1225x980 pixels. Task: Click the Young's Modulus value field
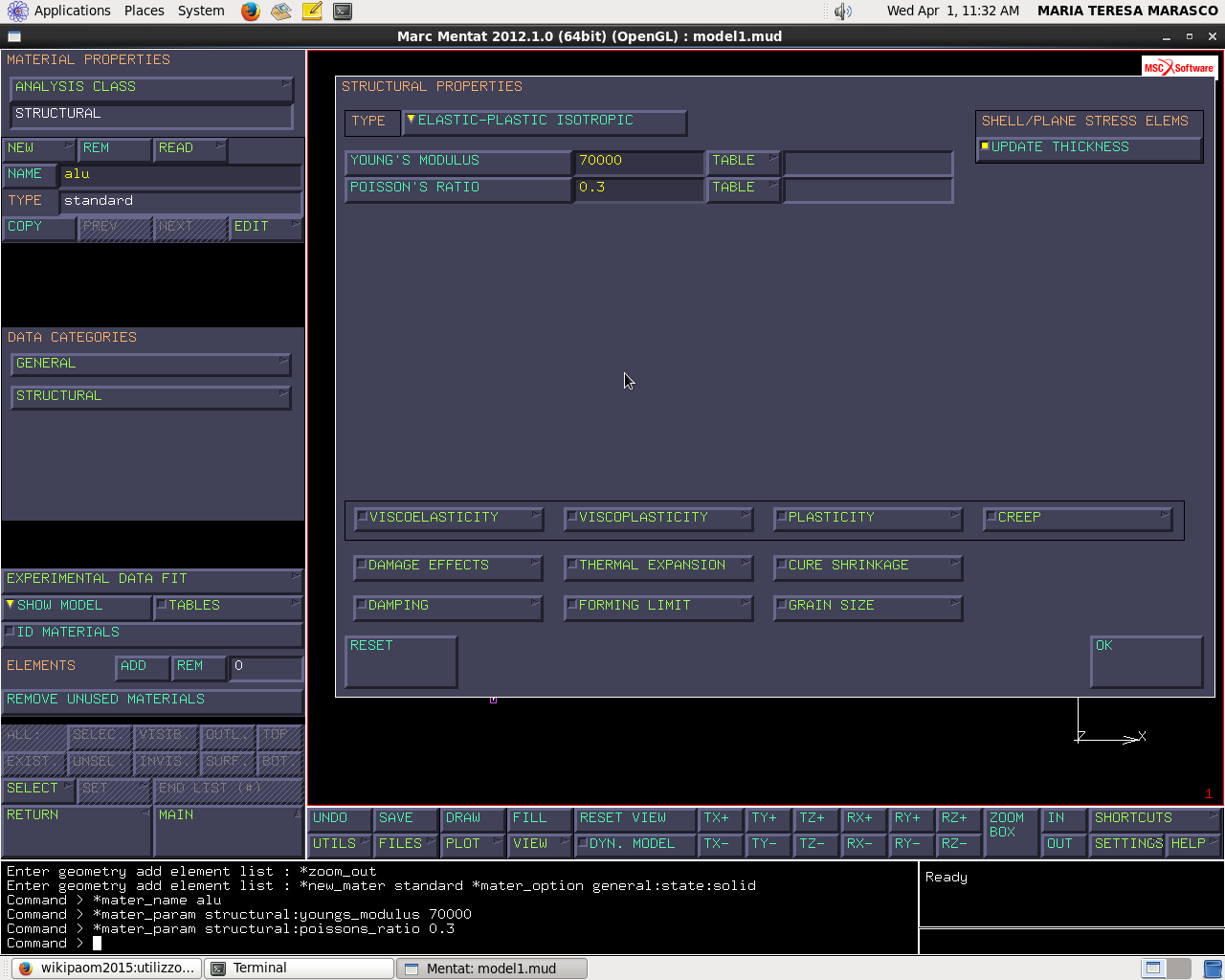pos(638,162)
